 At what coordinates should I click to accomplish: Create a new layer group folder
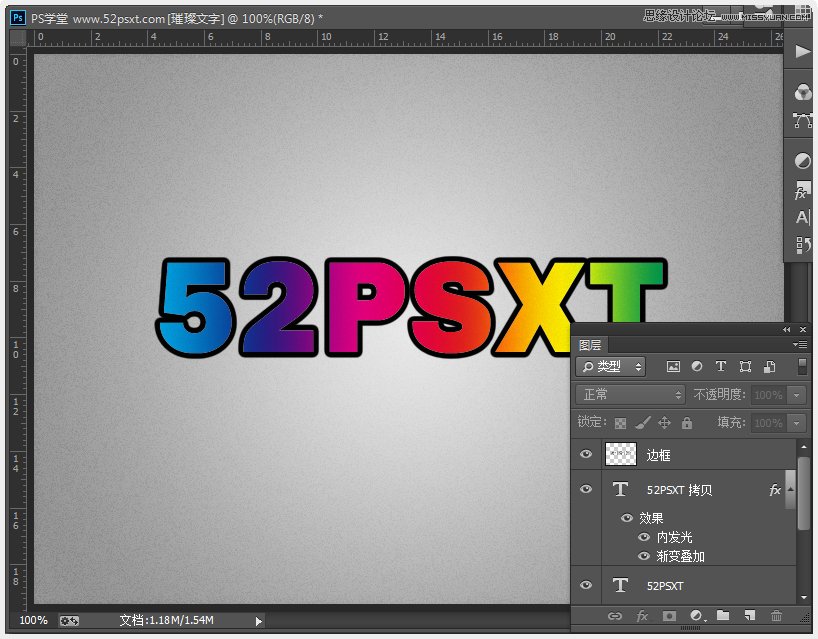[723, 616]
